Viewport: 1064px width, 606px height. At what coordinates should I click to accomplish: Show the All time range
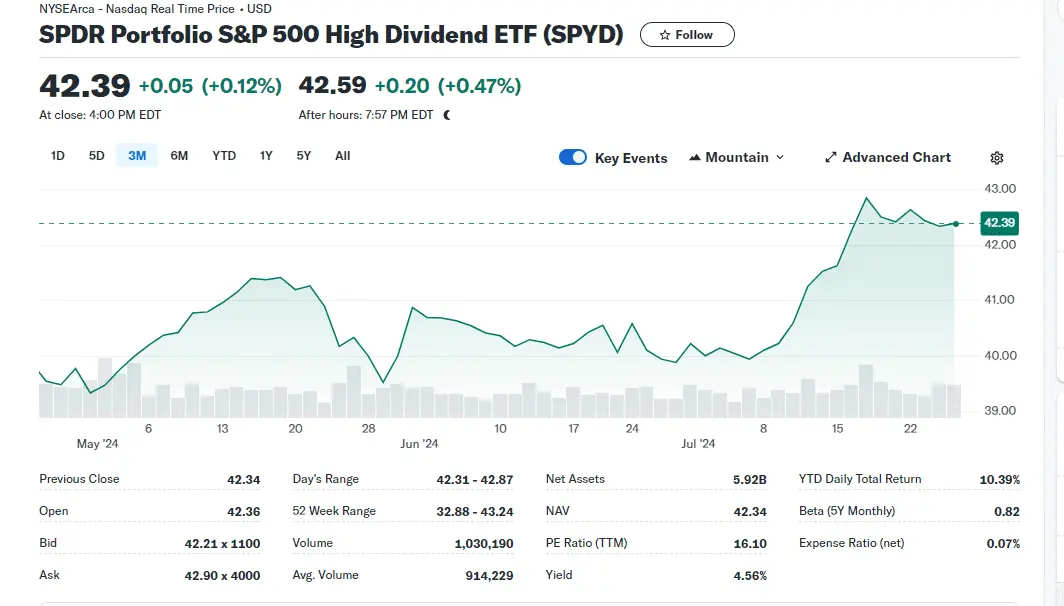(x=342, y=156)
